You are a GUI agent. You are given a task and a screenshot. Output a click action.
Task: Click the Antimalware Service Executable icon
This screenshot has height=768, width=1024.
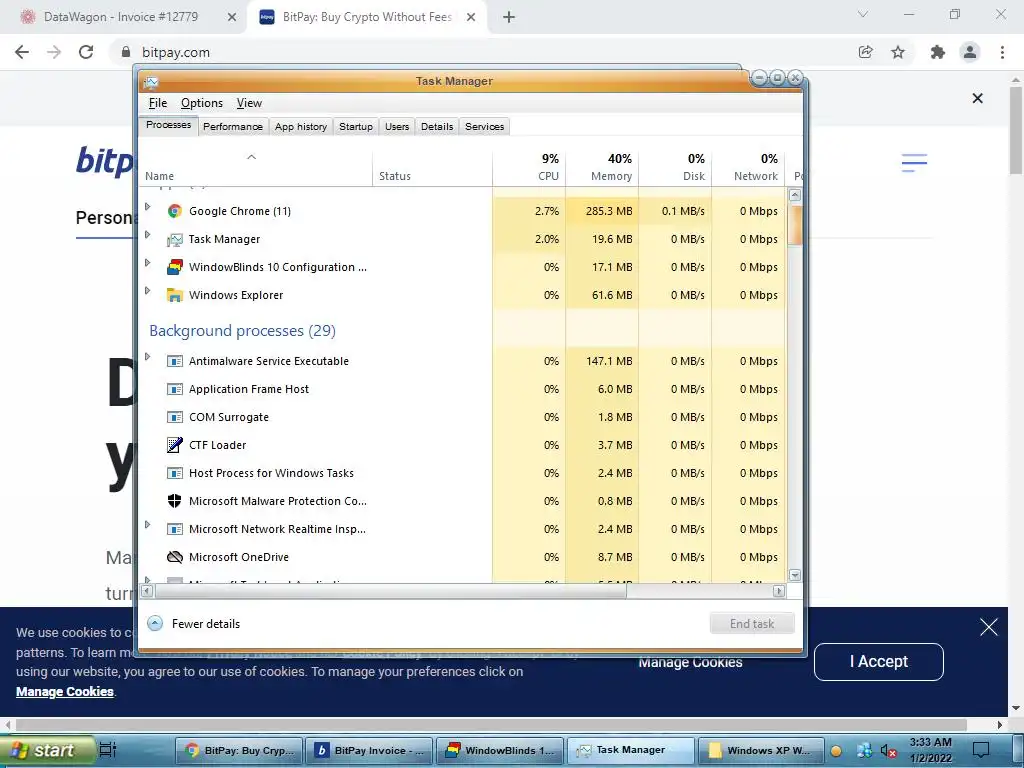click(174, 361)
